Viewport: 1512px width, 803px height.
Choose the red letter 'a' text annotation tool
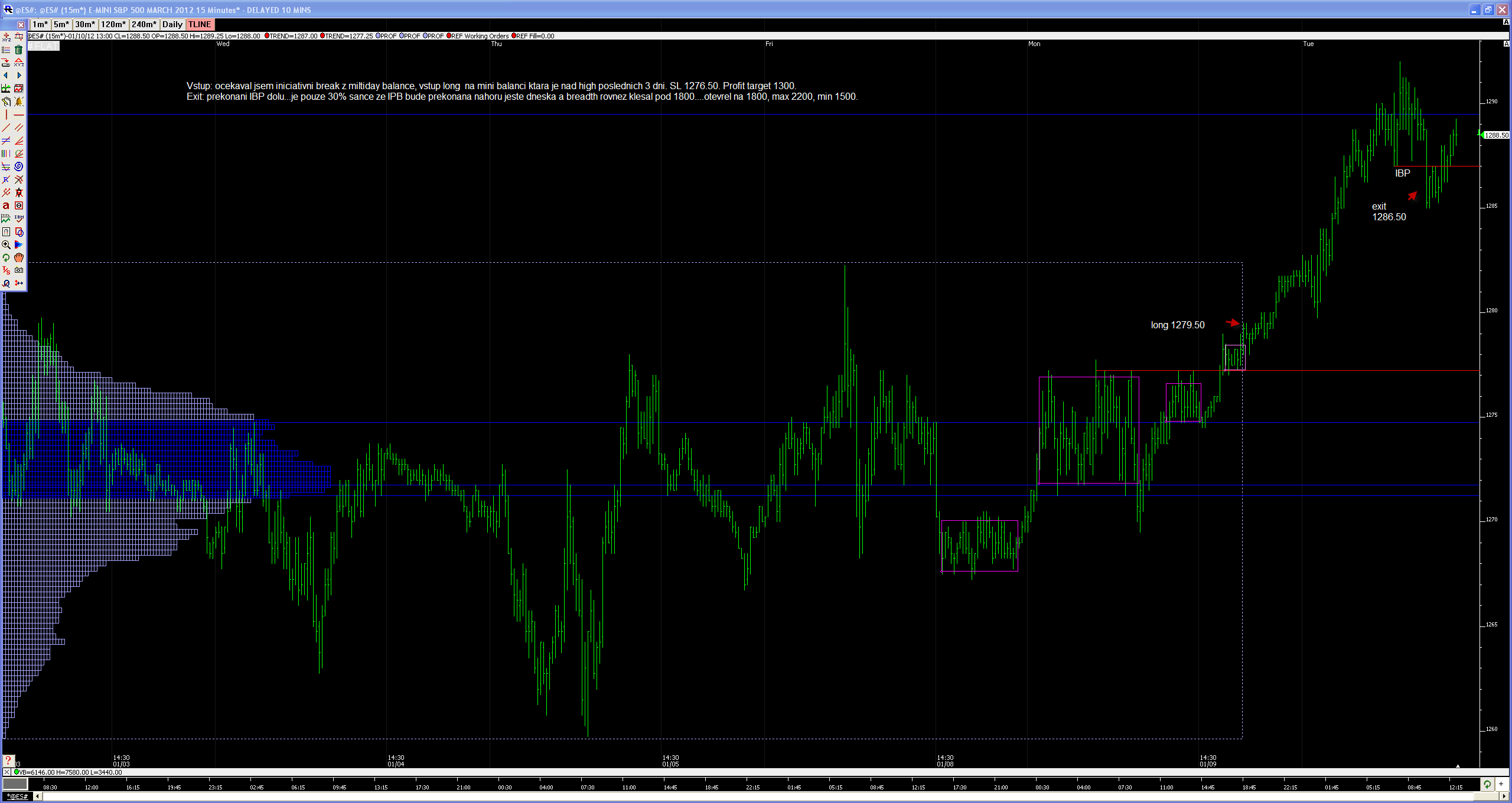(x=6, y=205)
